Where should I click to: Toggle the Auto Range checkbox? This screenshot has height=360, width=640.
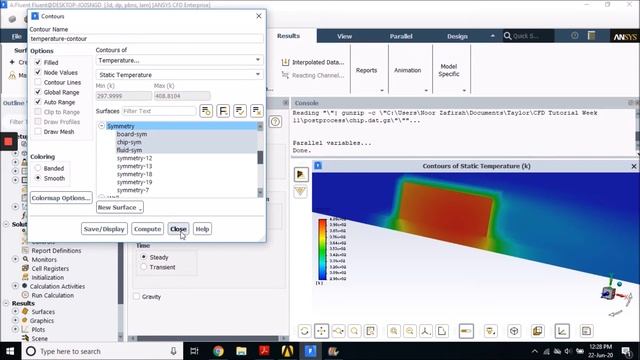pos(38,102)
